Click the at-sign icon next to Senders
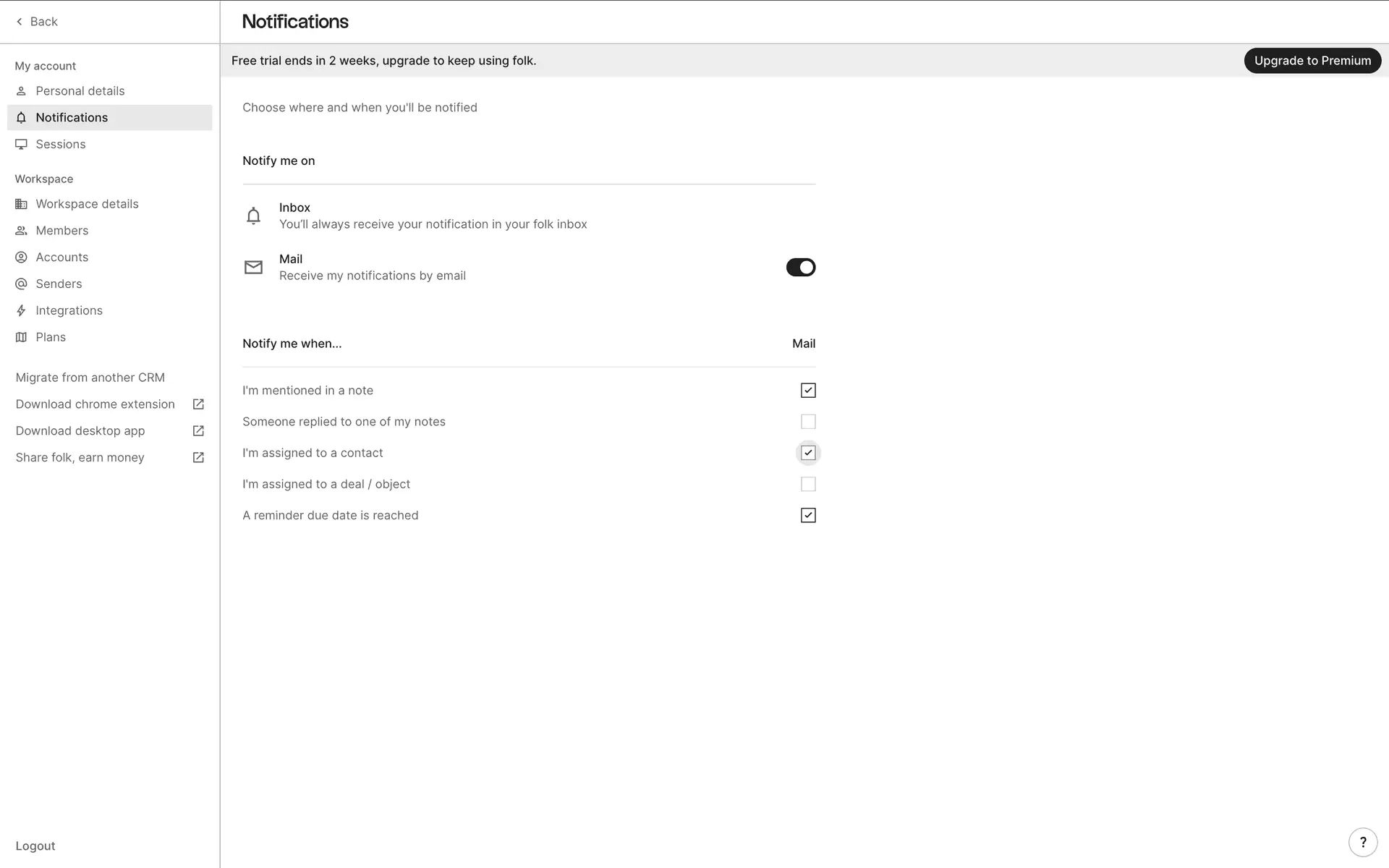This screenshot has height=868, width=1389. [x=21, y=284]
